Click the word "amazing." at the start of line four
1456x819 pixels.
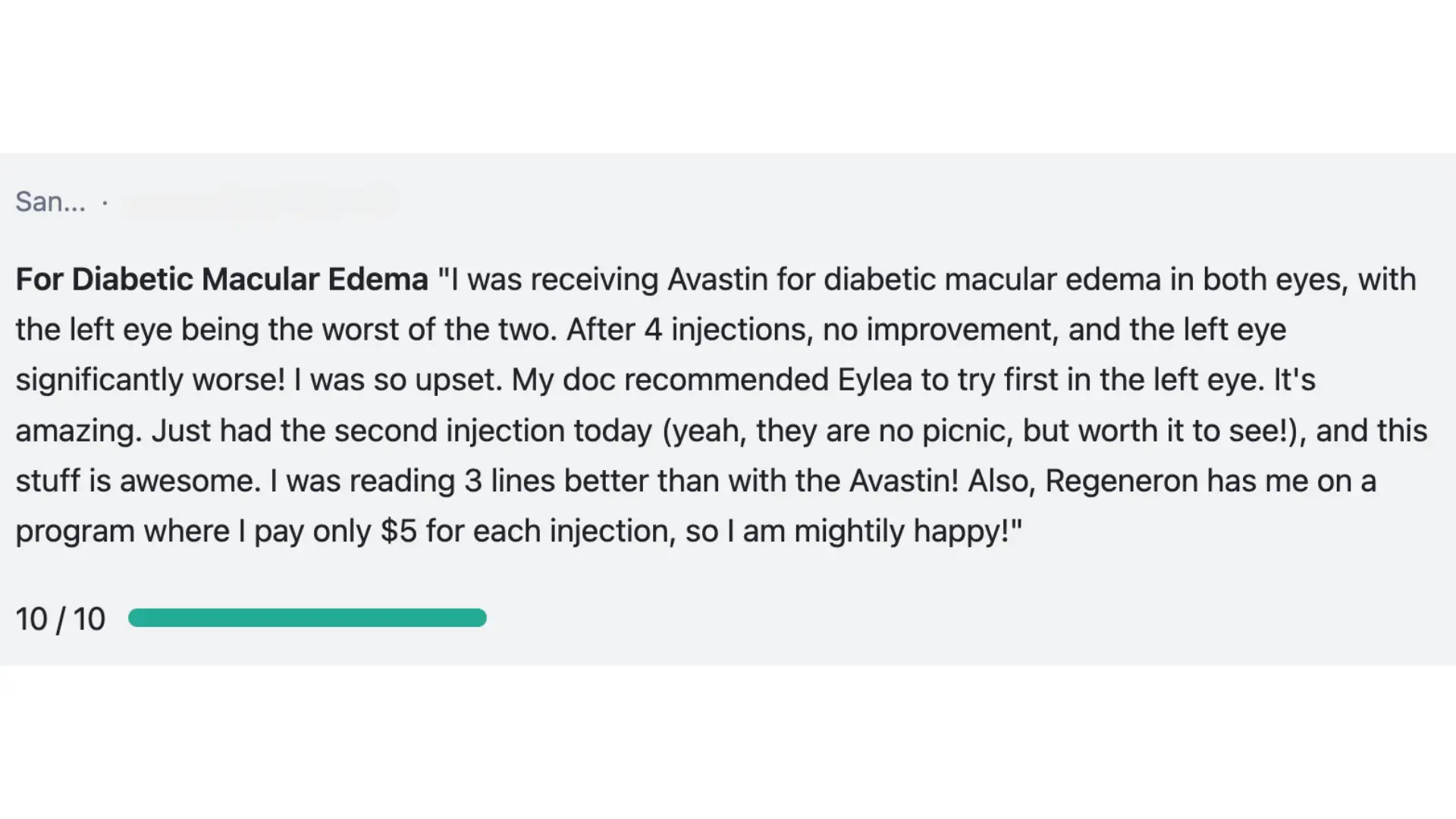coord(79,431)
